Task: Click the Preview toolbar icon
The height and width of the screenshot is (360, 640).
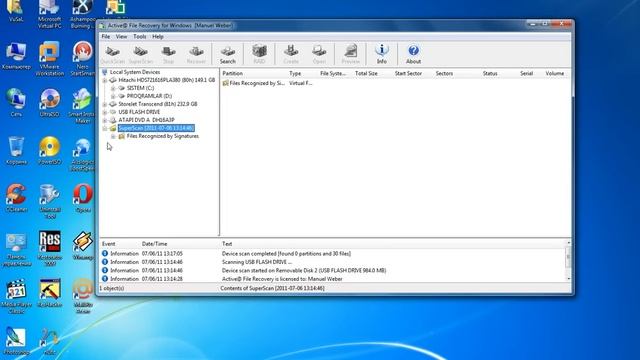Action: point(350,54)
